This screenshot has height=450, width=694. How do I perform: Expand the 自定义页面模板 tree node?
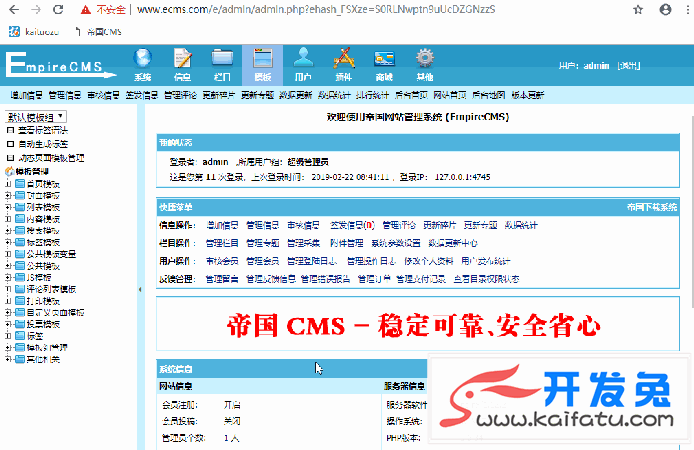tap(8, 312)
